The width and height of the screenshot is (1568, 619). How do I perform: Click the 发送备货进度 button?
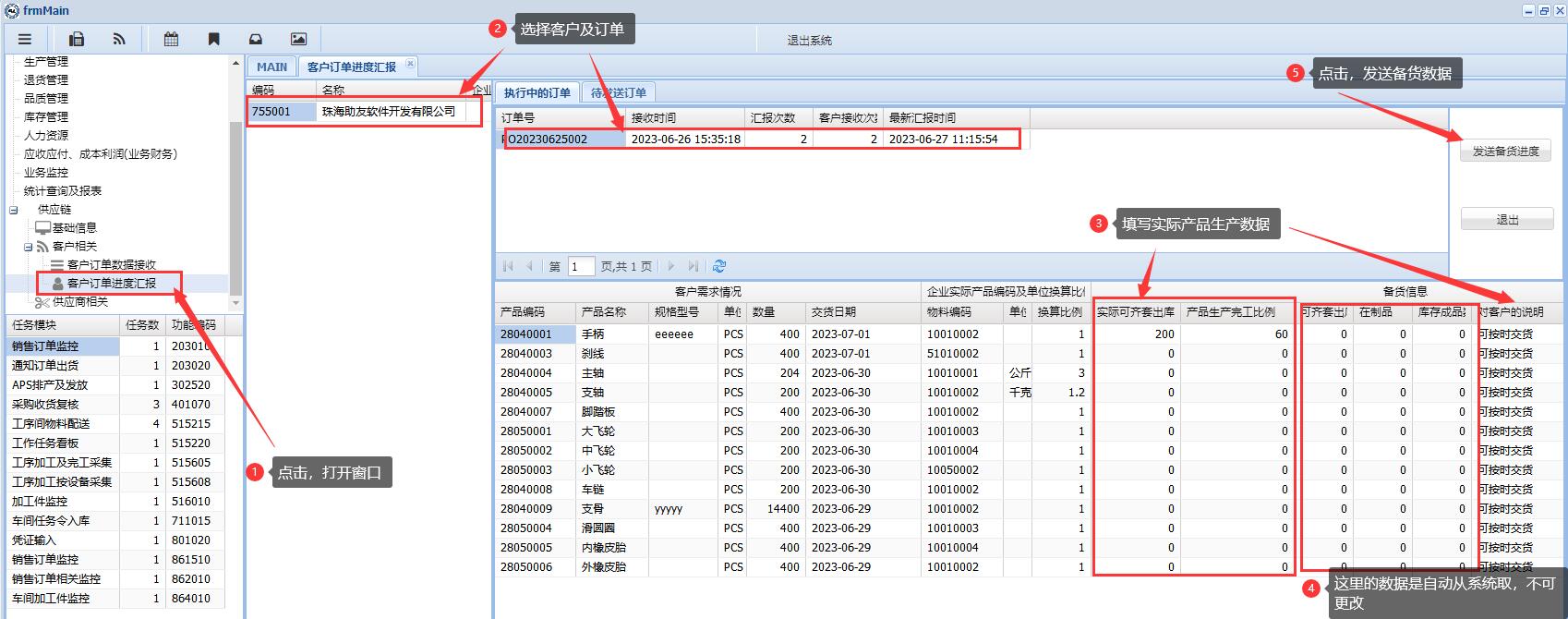click(x=1505, y=151)
